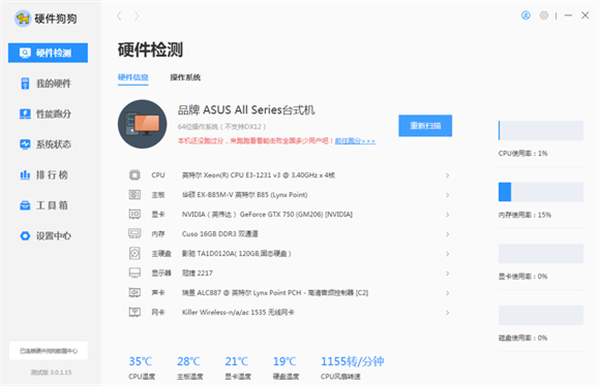Screen dimensions: 600x386
Task: Open 我的硬件 in the sidebar
Action: pos(45,83)
